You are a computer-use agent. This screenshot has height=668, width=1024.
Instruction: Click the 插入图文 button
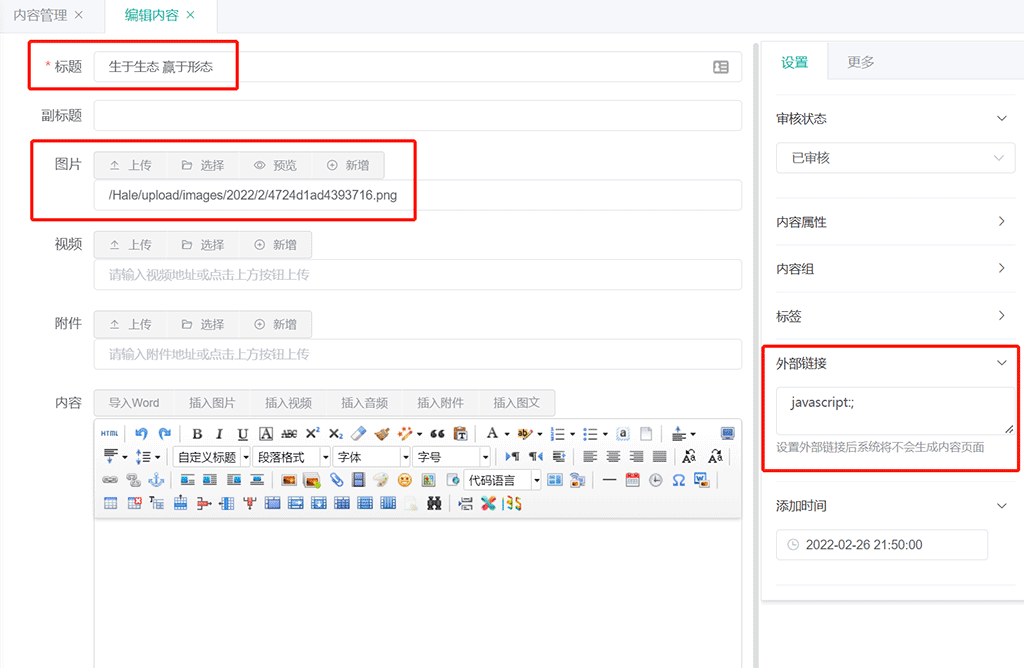(x=517, y=403)
